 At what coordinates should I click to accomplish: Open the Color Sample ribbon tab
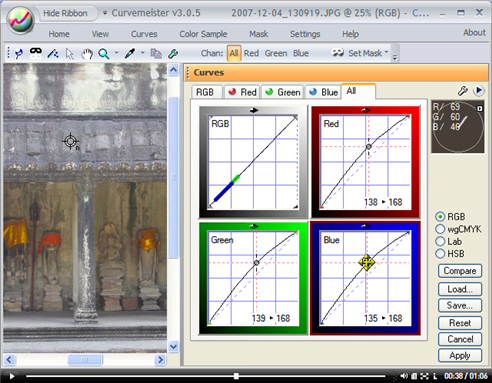pyautogui.click(x=203, y=34)
